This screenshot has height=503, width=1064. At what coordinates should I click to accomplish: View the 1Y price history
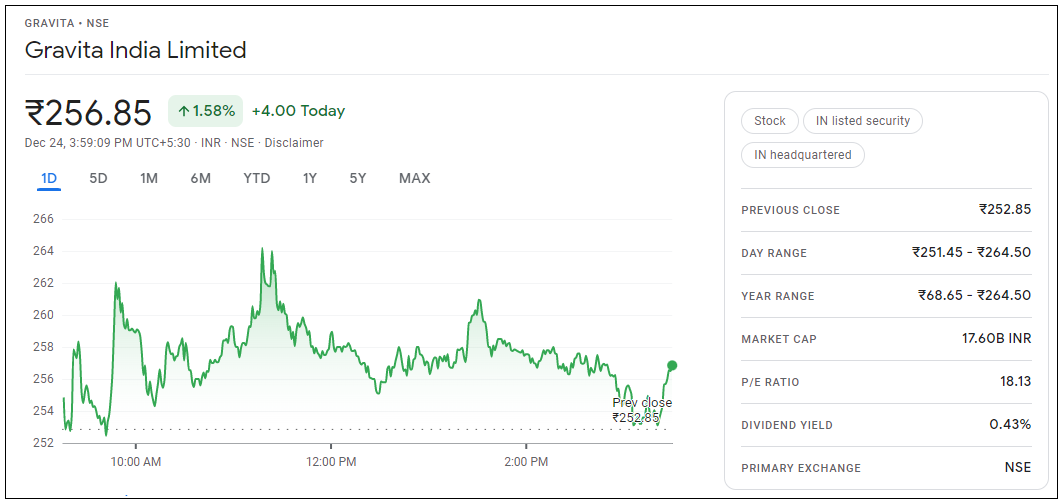pyautogui.click(x=309, y=179)
